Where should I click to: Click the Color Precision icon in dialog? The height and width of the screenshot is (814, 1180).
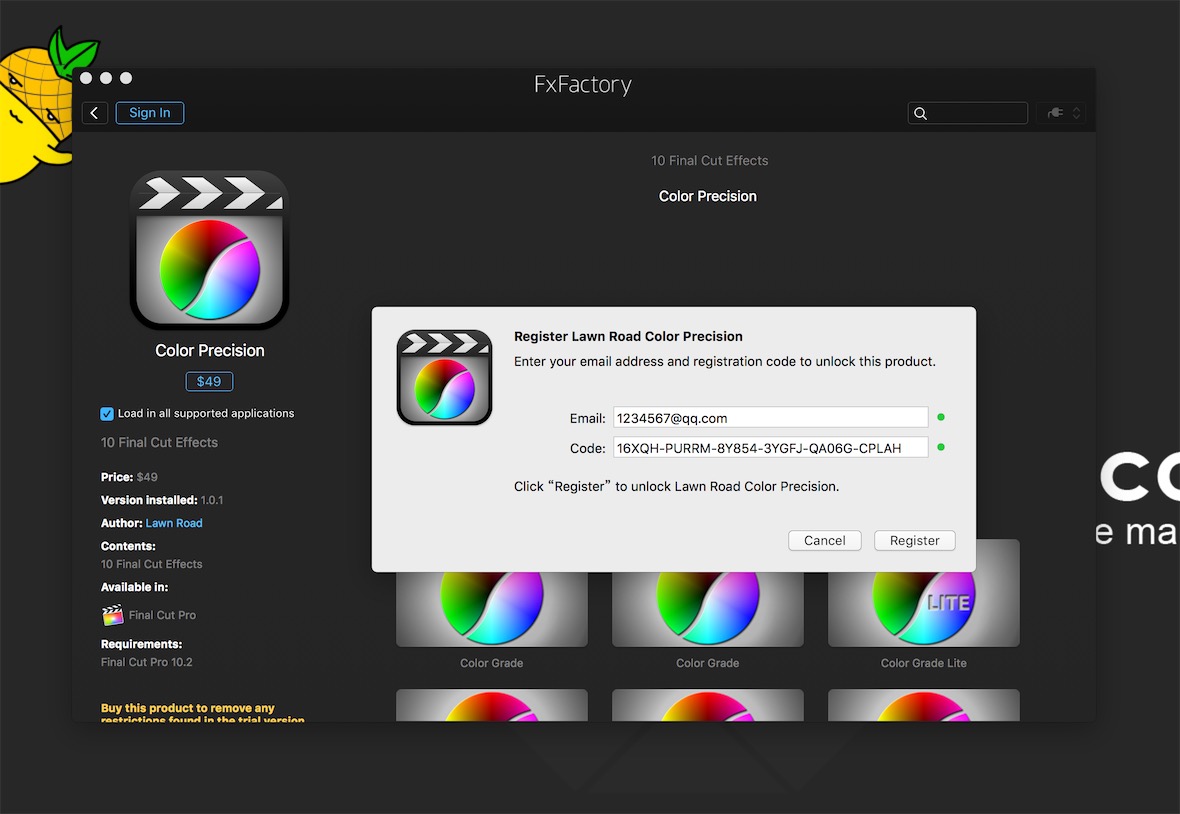[444, 378]
